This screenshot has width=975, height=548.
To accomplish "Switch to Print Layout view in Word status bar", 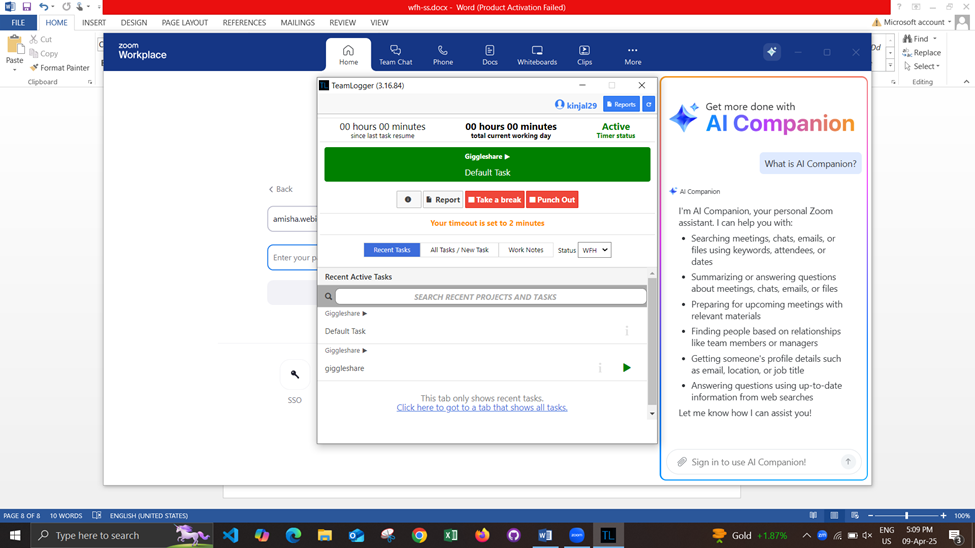I will (834, 515).
